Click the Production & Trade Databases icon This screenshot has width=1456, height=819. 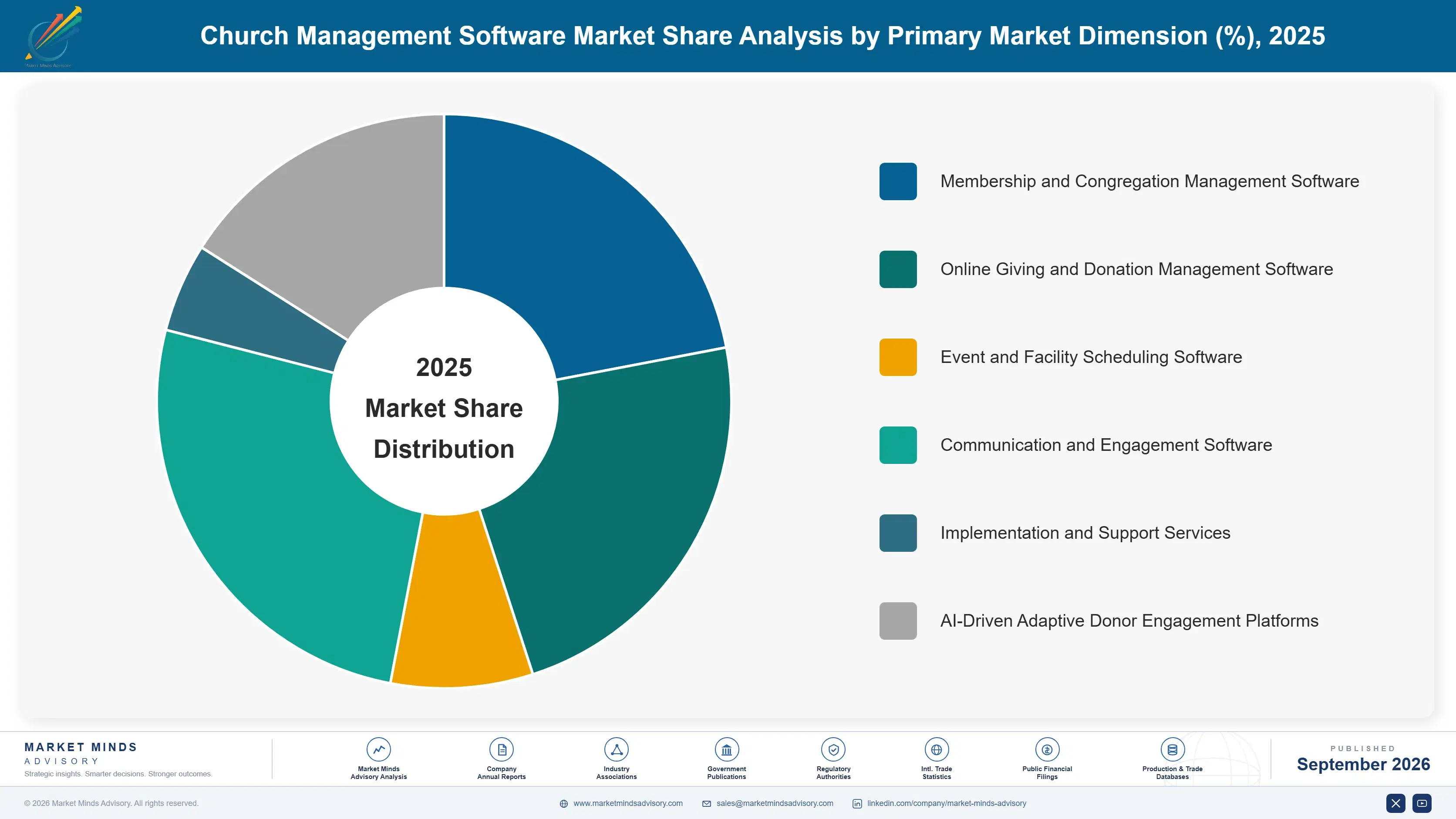pyautogui.click(x=1172, y=749)
